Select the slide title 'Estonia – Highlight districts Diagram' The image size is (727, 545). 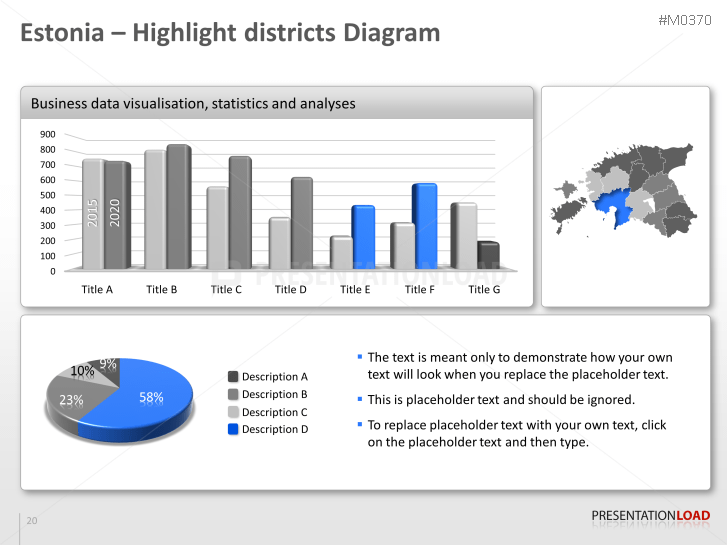click(231, 33)
